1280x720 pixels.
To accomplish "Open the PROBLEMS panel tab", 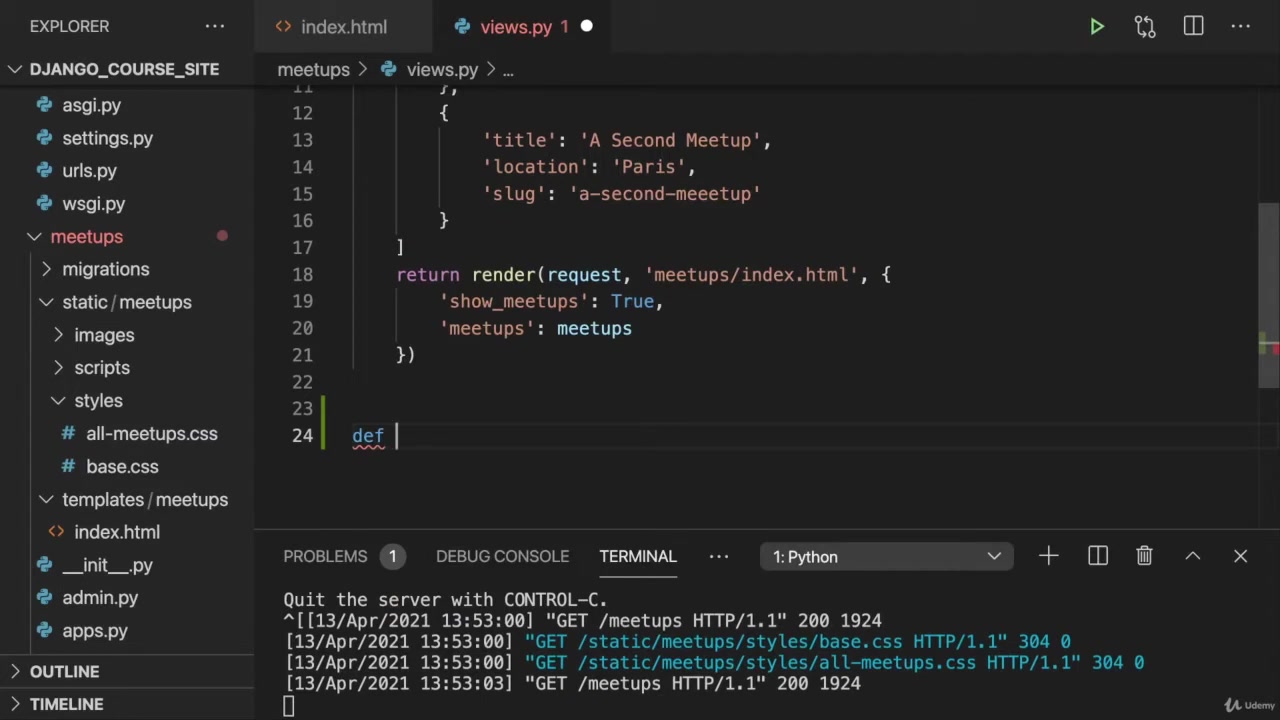I will click(325, 556).
